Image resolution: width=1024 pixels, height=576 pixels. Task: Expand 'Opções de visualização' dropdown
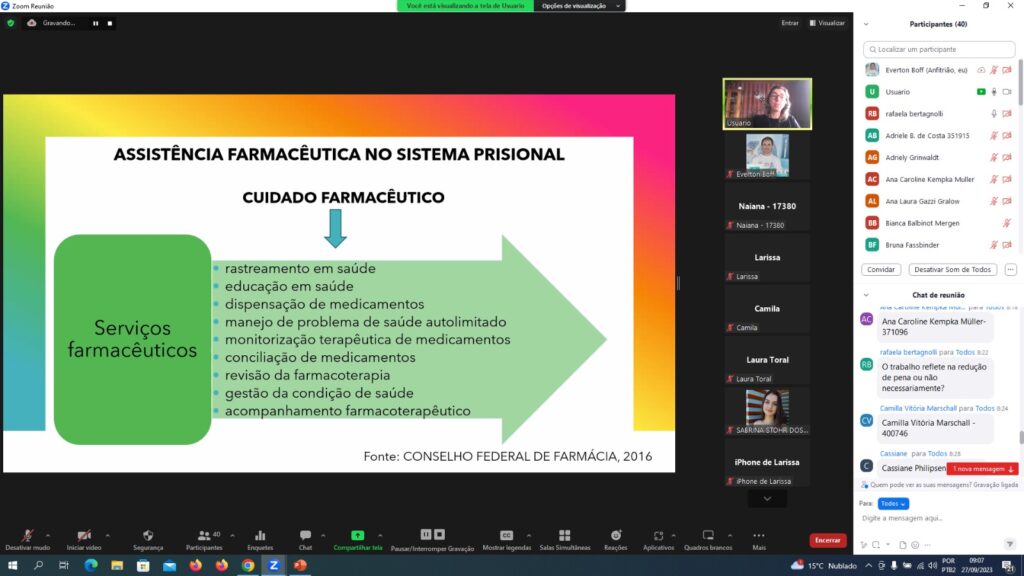pos(580,6)
